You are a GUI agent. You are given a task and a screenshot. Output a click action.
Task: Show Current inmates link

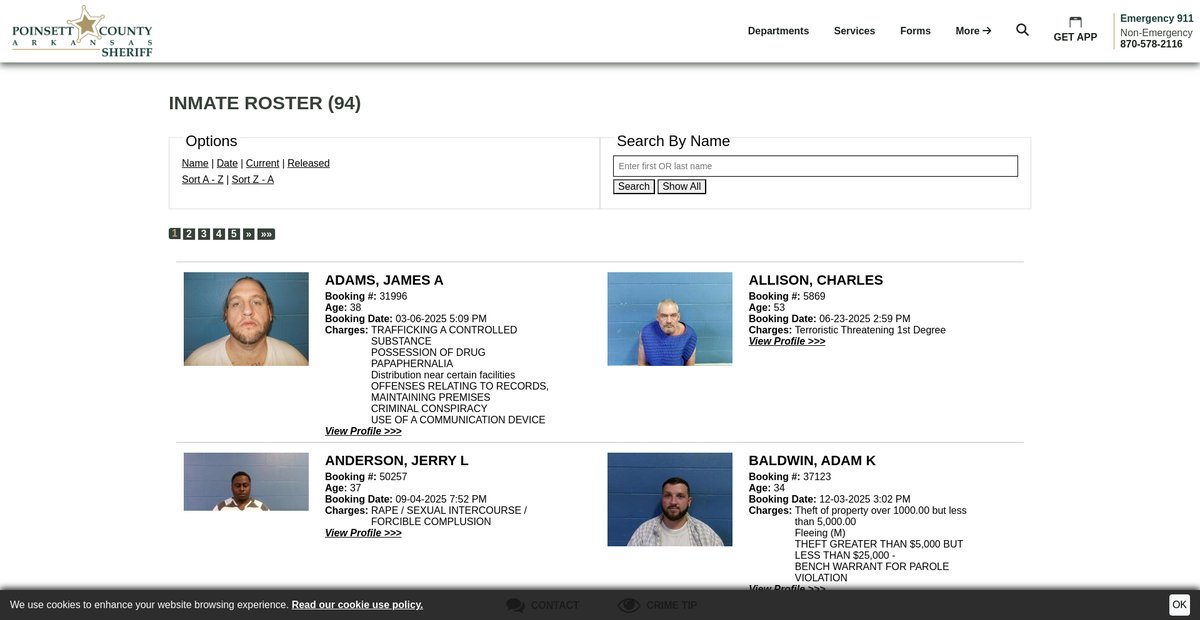(262, 163)
